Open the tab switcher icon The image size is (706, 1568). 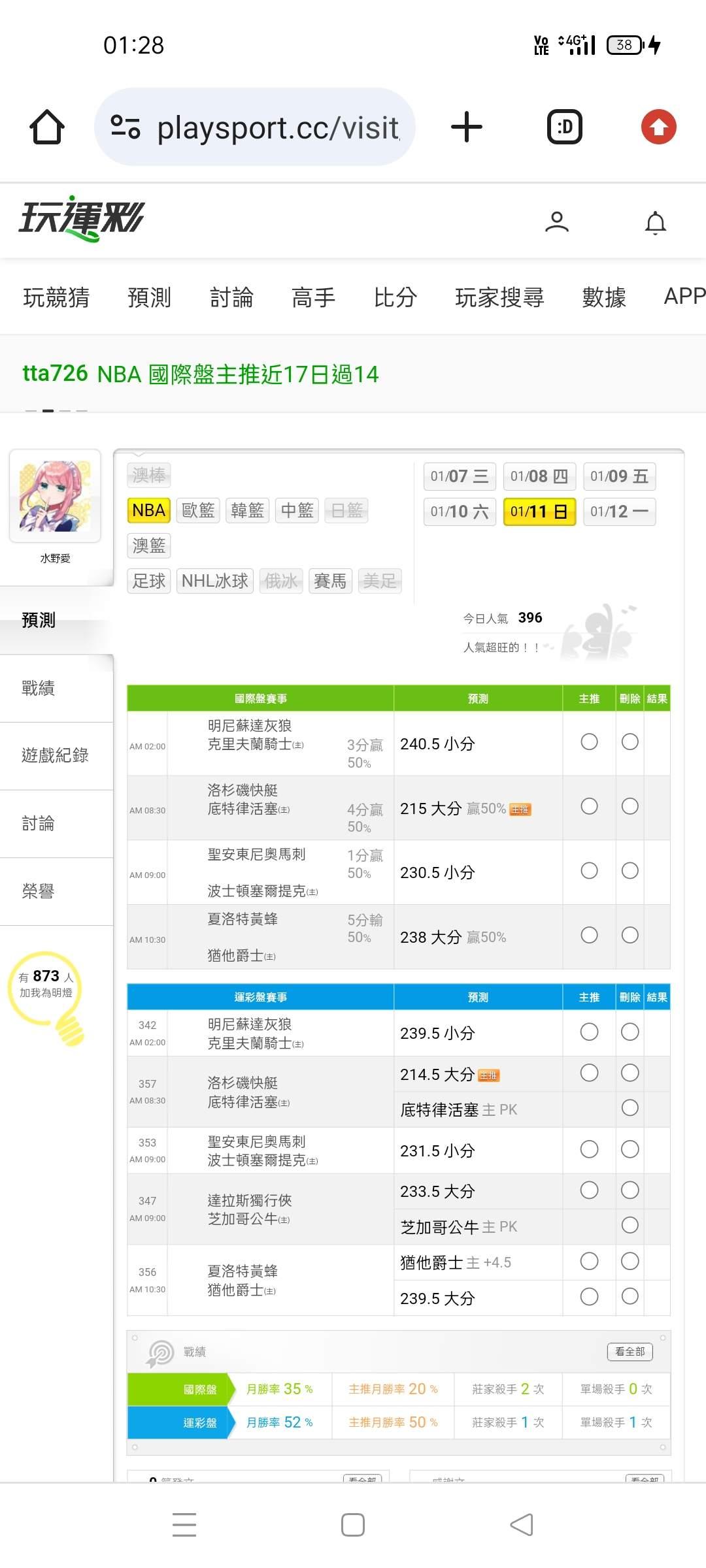(564, 127)
